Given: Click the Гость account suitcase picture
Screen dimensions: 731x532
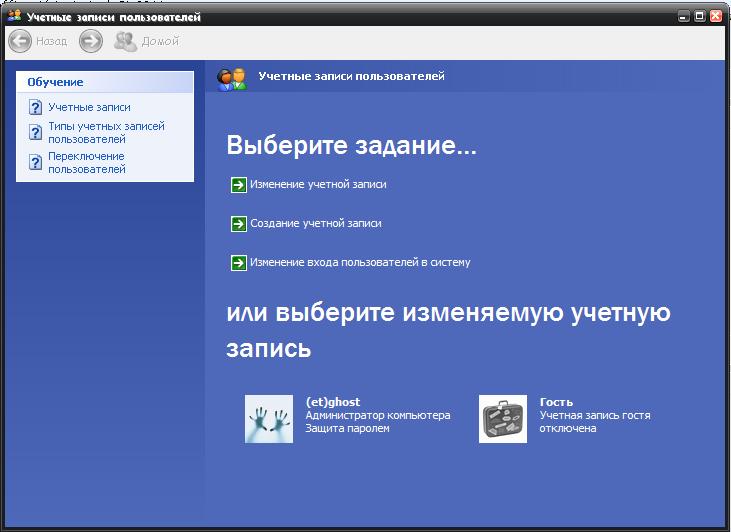Looking at the screenshot, I should point(503,419).
